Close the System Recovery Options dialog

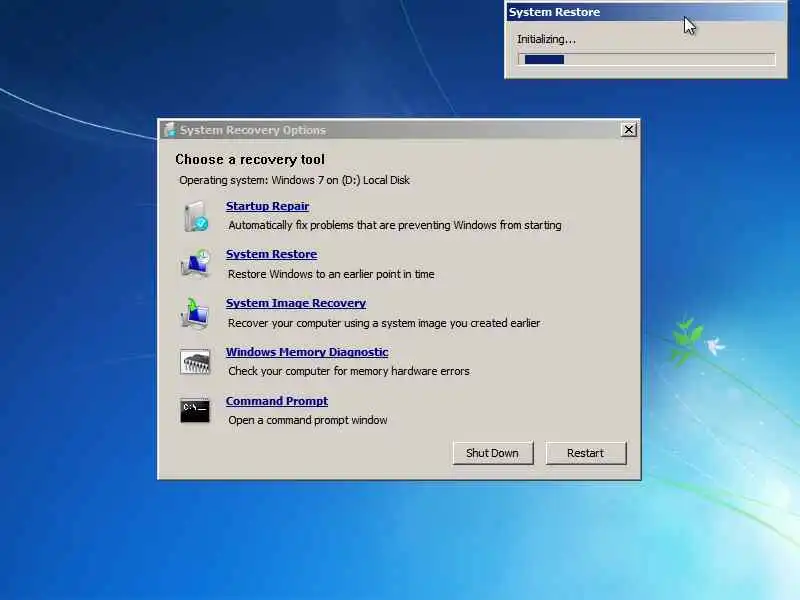pos(629,130)
